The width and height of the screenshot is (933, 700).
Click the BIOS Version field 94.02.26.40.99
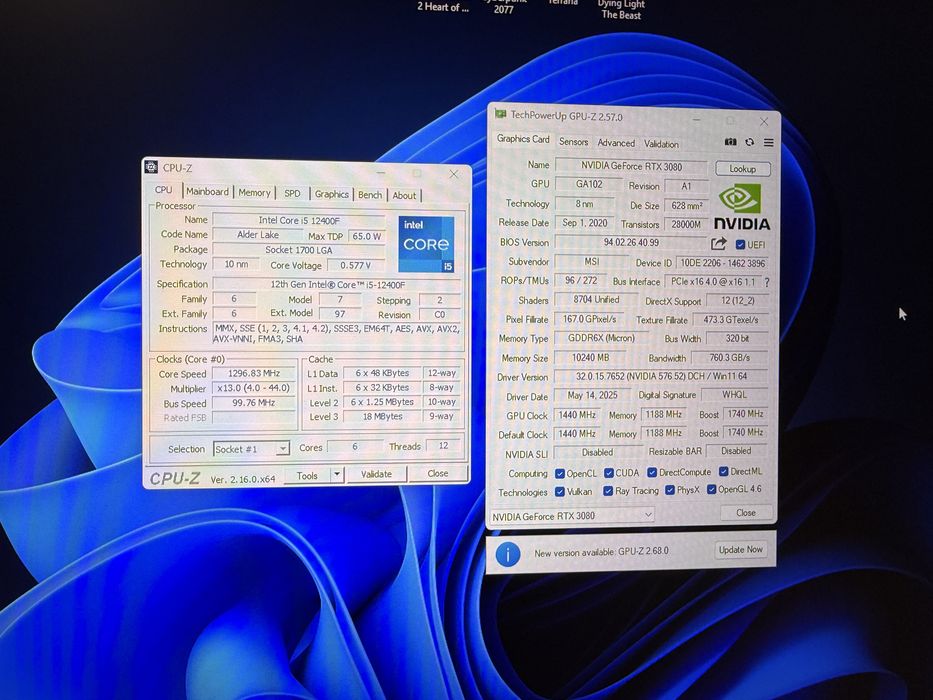click(631, 242)
